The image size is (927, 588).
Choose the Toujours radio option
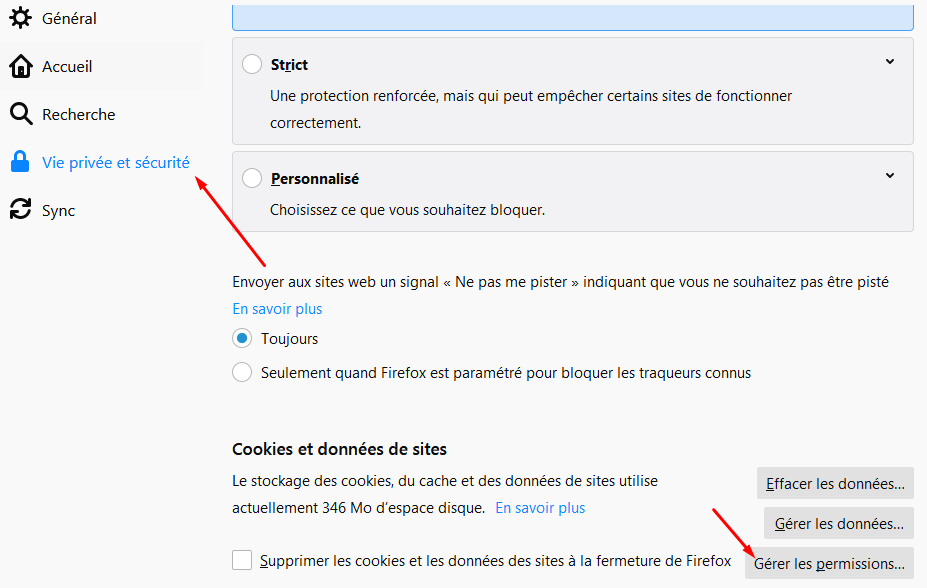[x=242, y=339]
